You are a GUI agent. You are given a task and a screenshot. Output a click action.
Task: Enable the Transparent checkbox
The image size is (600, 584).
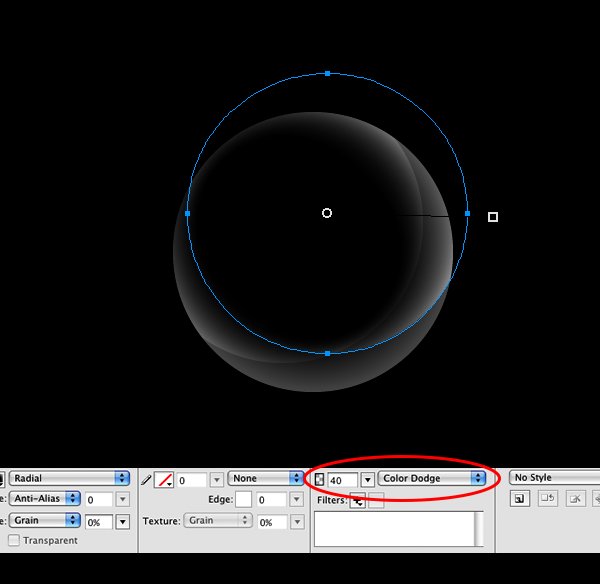(x=14, y=540)
